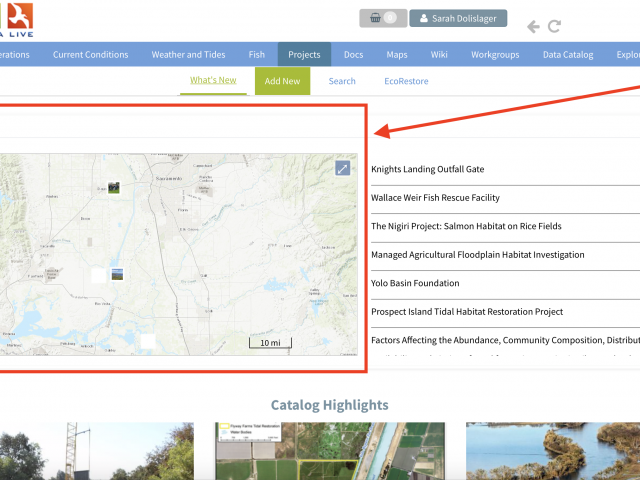Image resolution: width=640 pixels, height=480 pixels.
Task: Select the Projects menu item
Action: [304, 54]
